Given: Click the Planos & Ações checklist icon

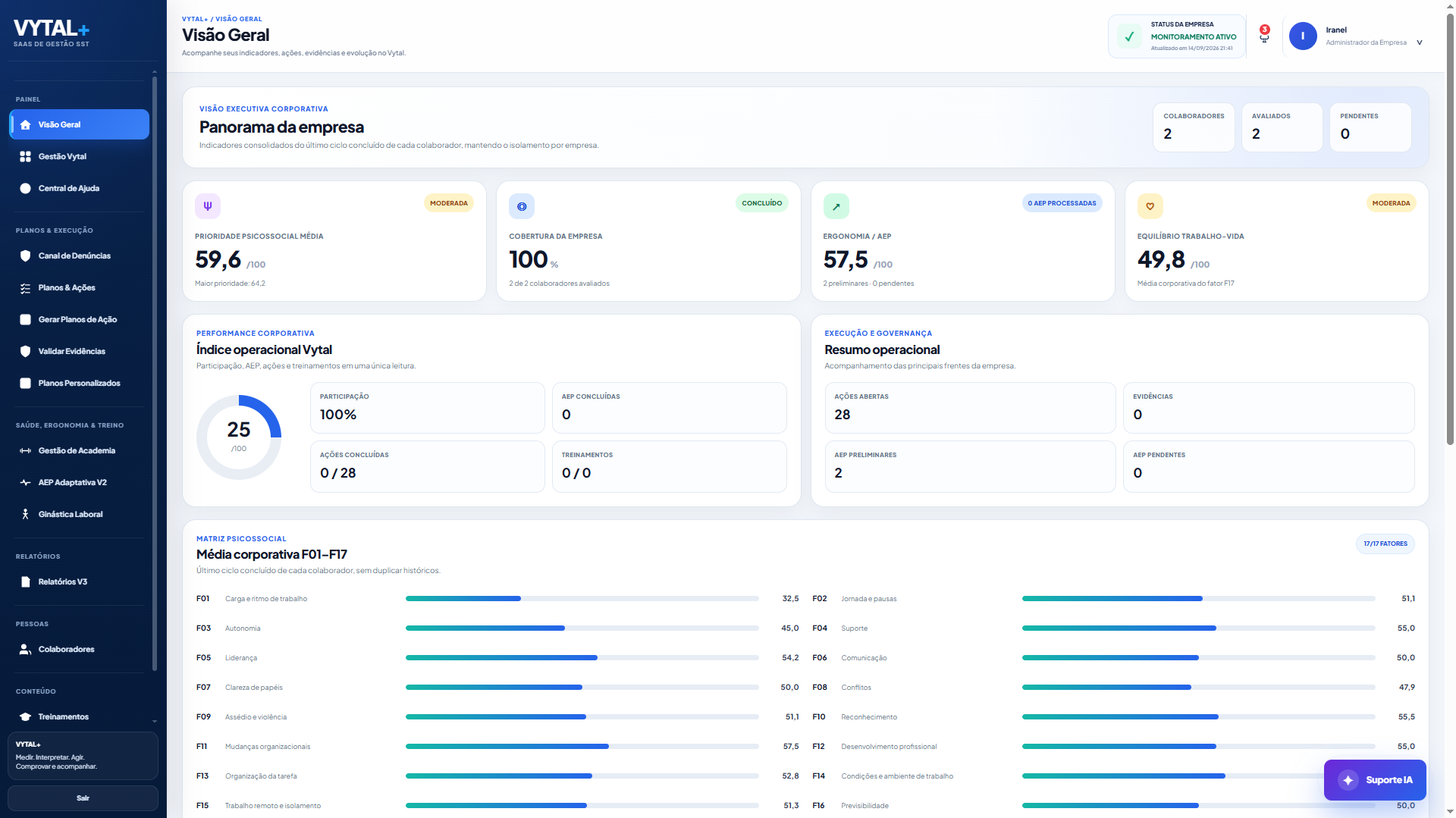Looking at the screenshot, I should 25,288.
